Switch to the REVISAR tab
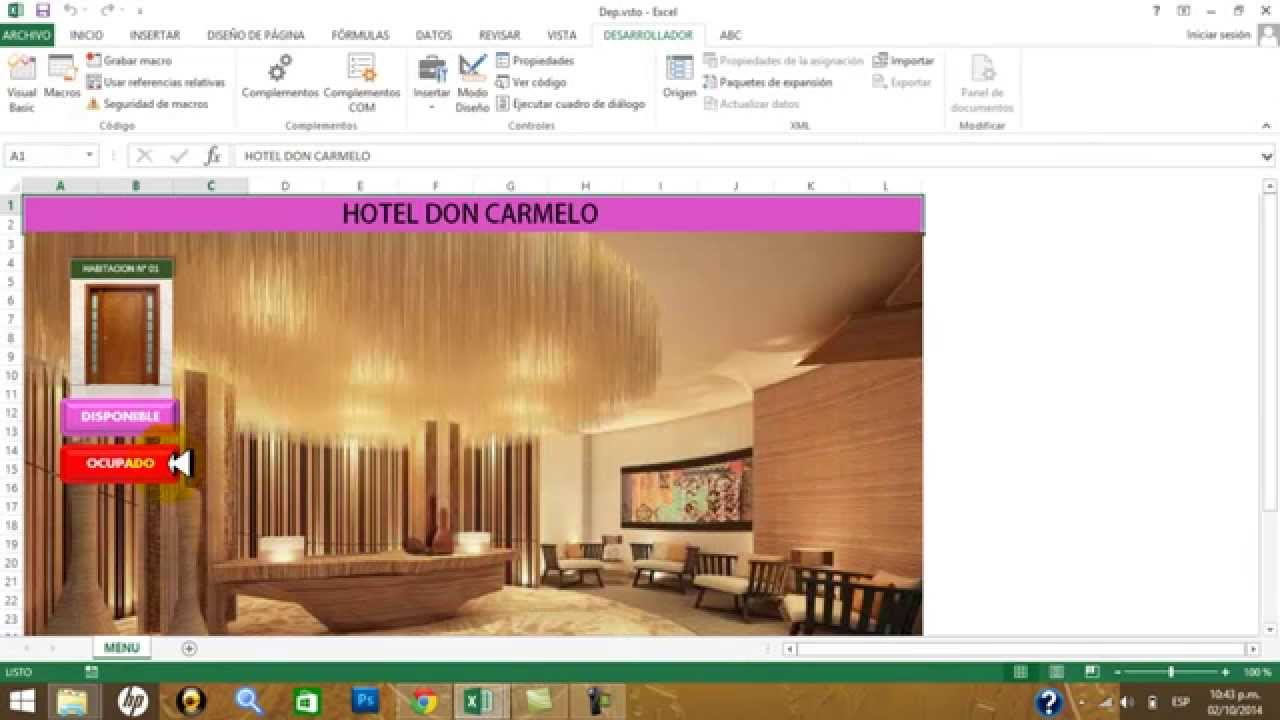Image resolution: width=1280 pixels, height=720 pixels. pos(499,35)
